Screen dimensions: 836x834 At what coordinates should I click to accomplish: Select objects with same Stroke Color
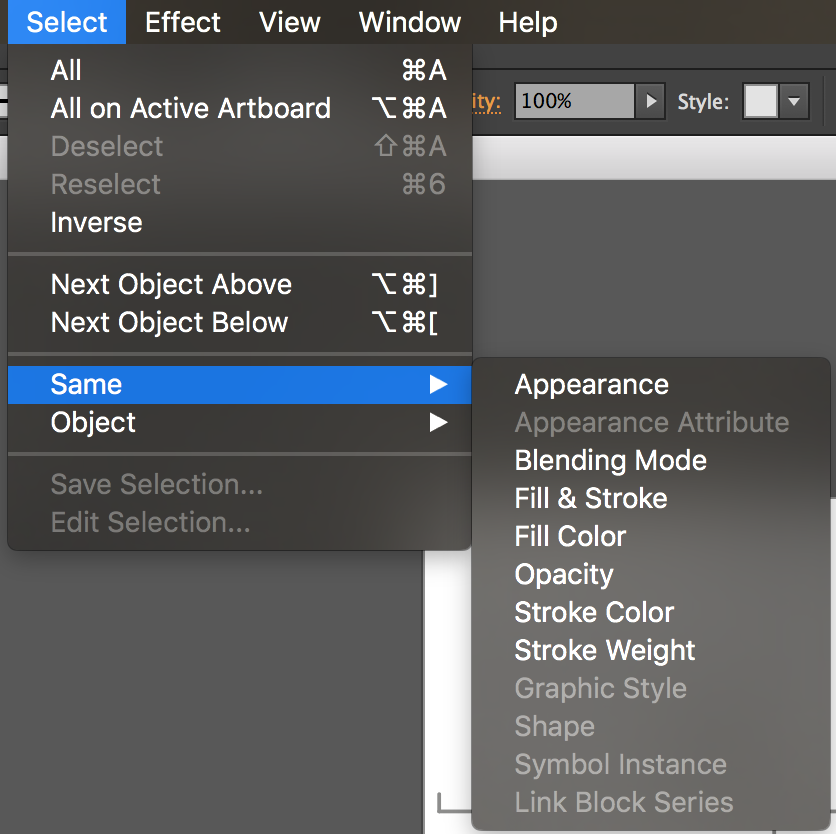click(594, 612)
